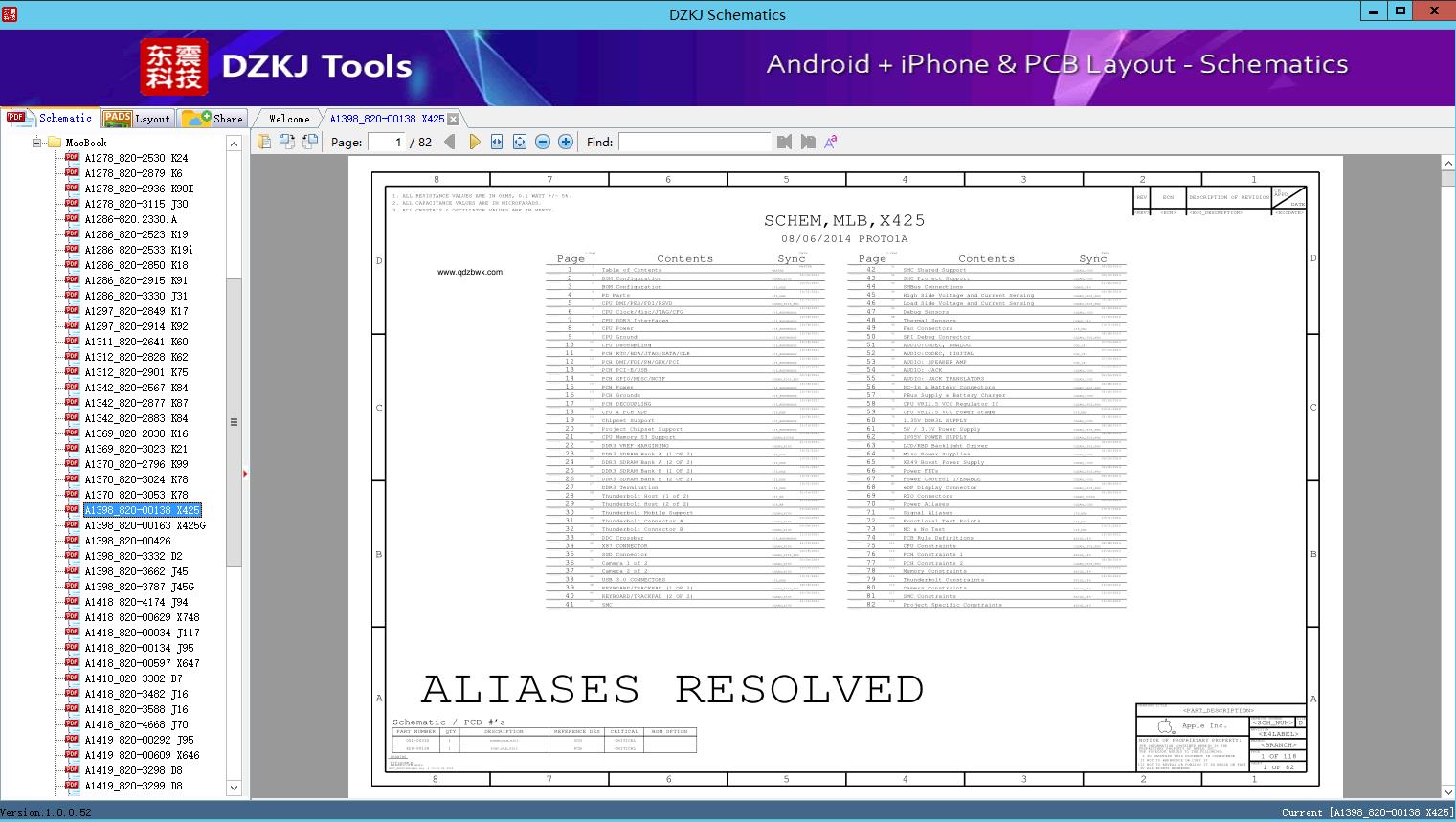Click document viewer scroll down arrow
The height and width of the screenshot is (822, 1456).
tap(1447, 791)
